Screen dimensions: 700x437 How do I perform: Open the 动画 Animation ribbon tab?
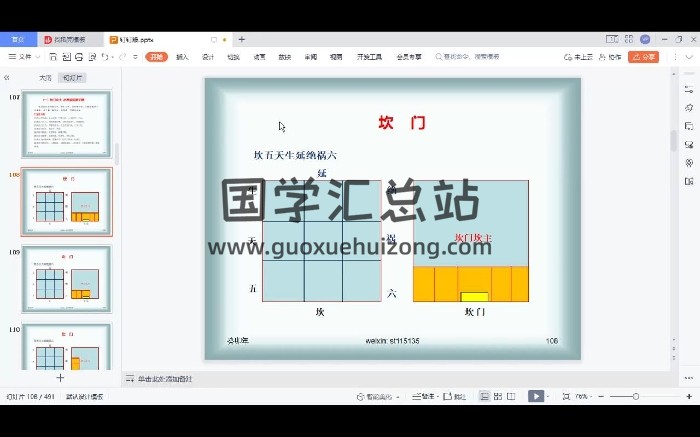259,57
